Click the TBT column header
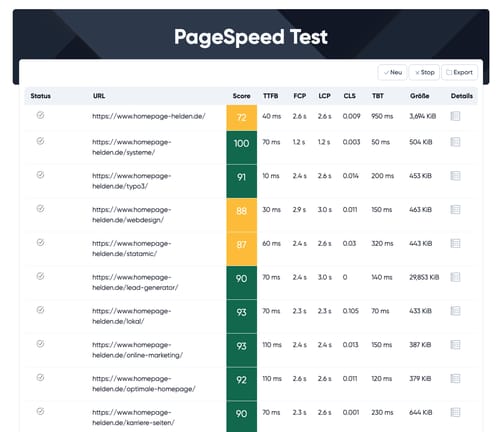Screen dimensions: 500x432 [x=378, y=96]
